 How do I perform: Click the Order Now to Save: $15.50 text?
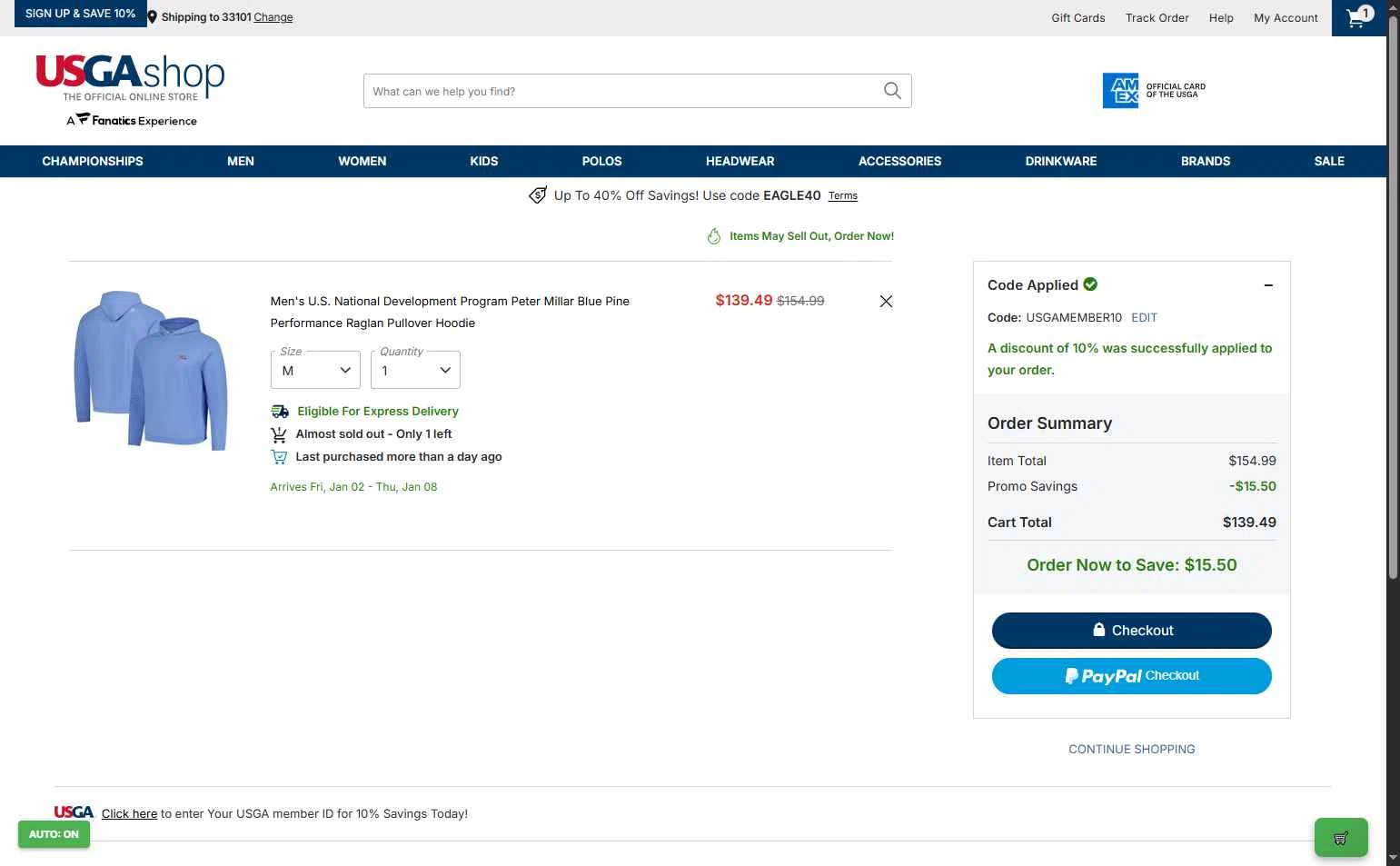[1132, 564]
